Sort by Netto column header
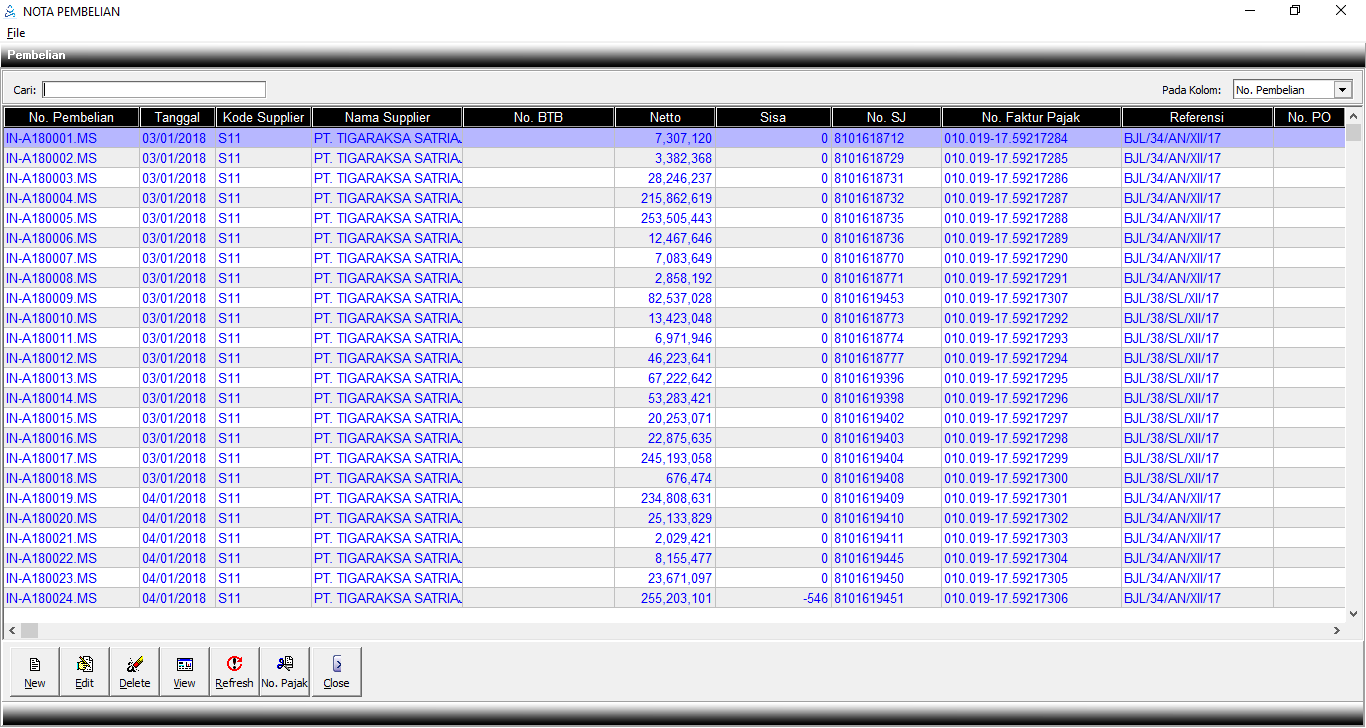The width and height of the screenshot is (1366, 728). pos(665,118)
